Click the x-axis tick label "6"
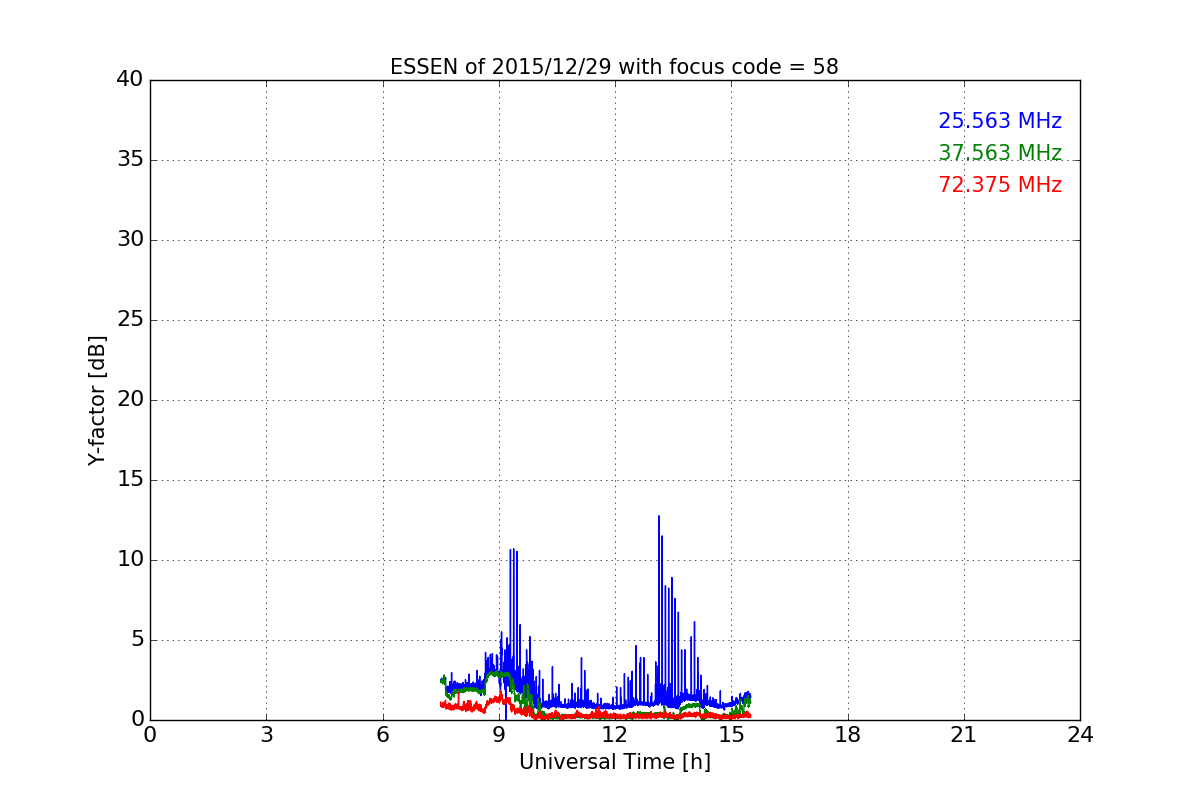 [382, 735]
